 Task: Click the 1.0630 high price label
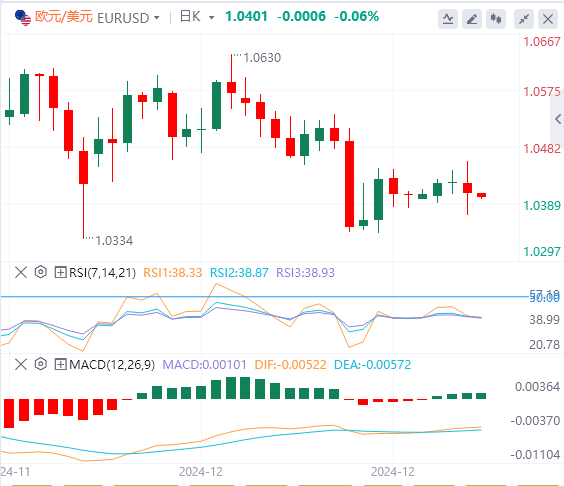point(262,58)
